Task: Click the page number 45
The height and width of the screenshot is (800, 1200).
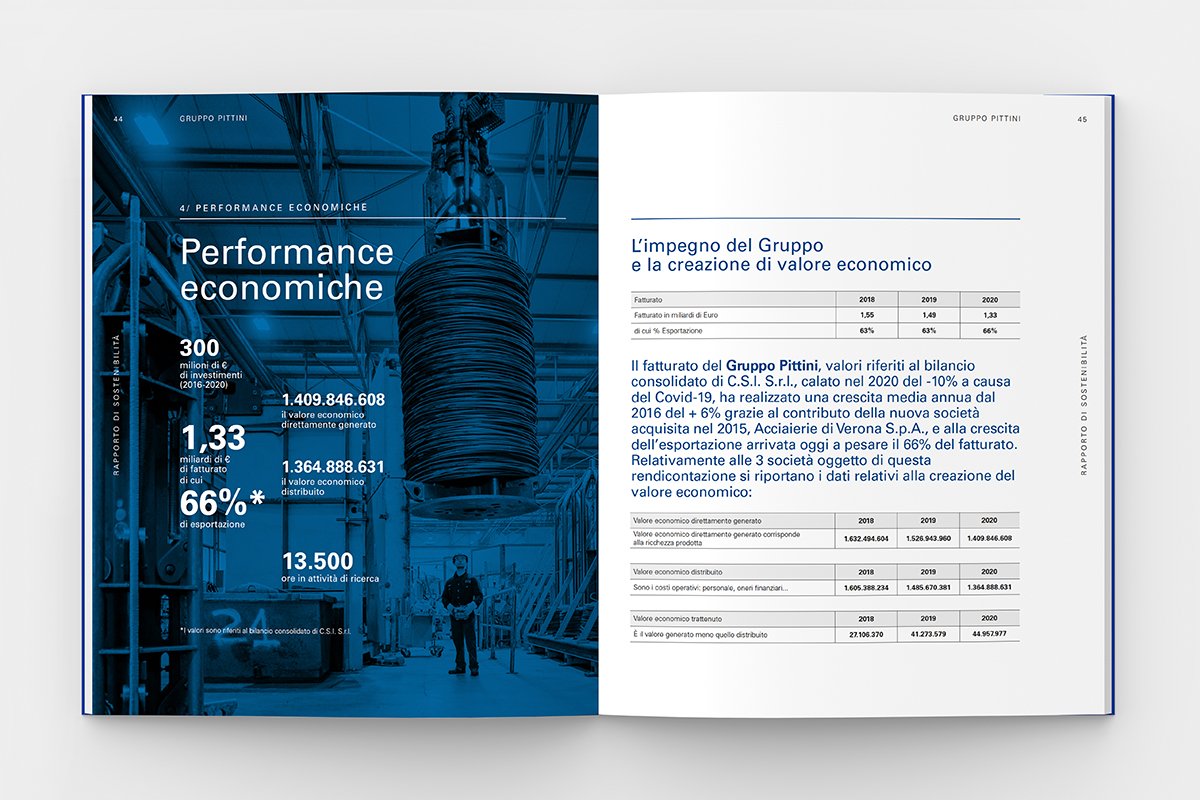Action: click(x=1082, y=120)
